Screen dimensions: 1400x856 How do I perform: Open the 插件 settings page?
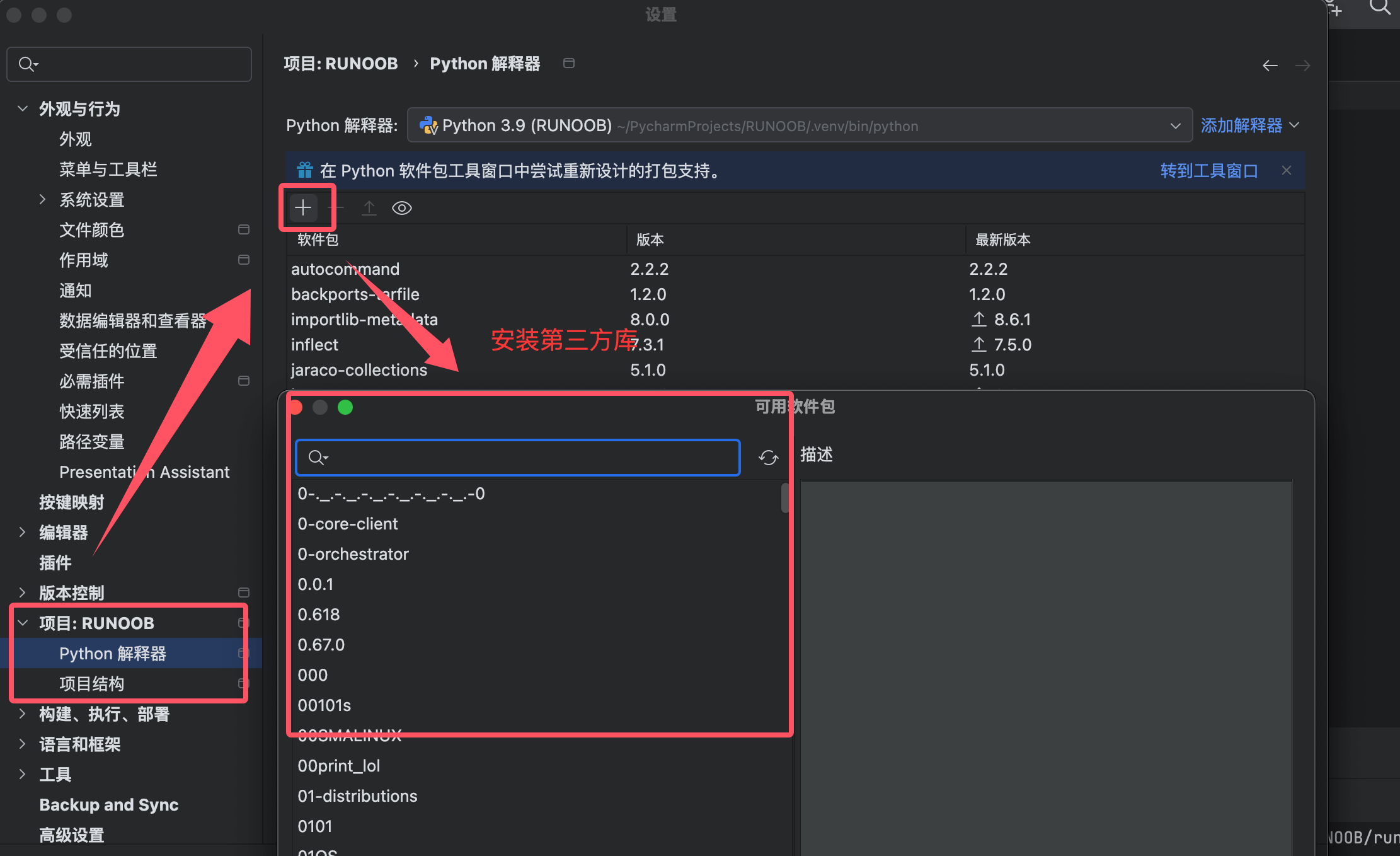(x=55, y=562)
